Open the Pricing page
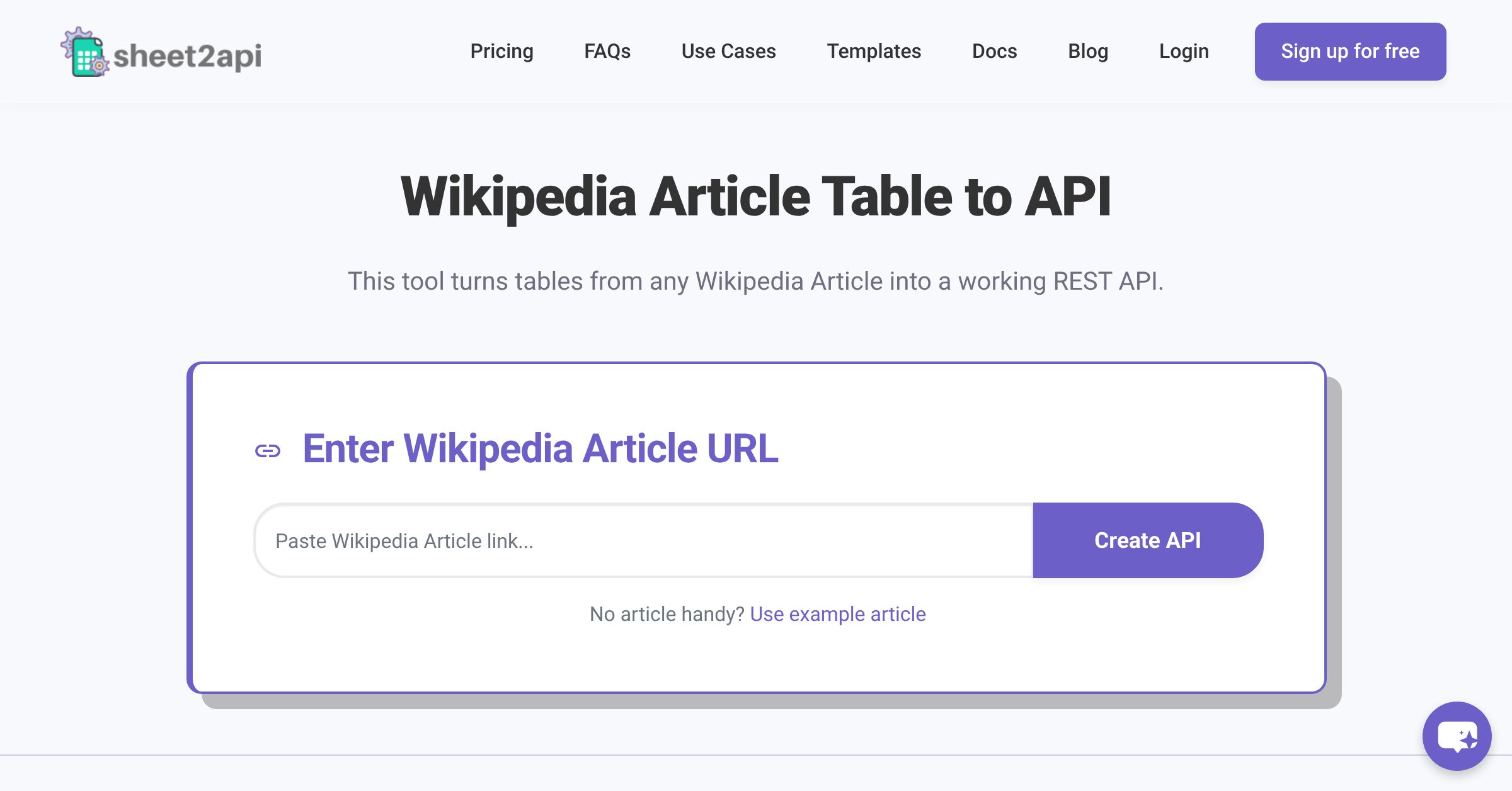 click(501, 51)
